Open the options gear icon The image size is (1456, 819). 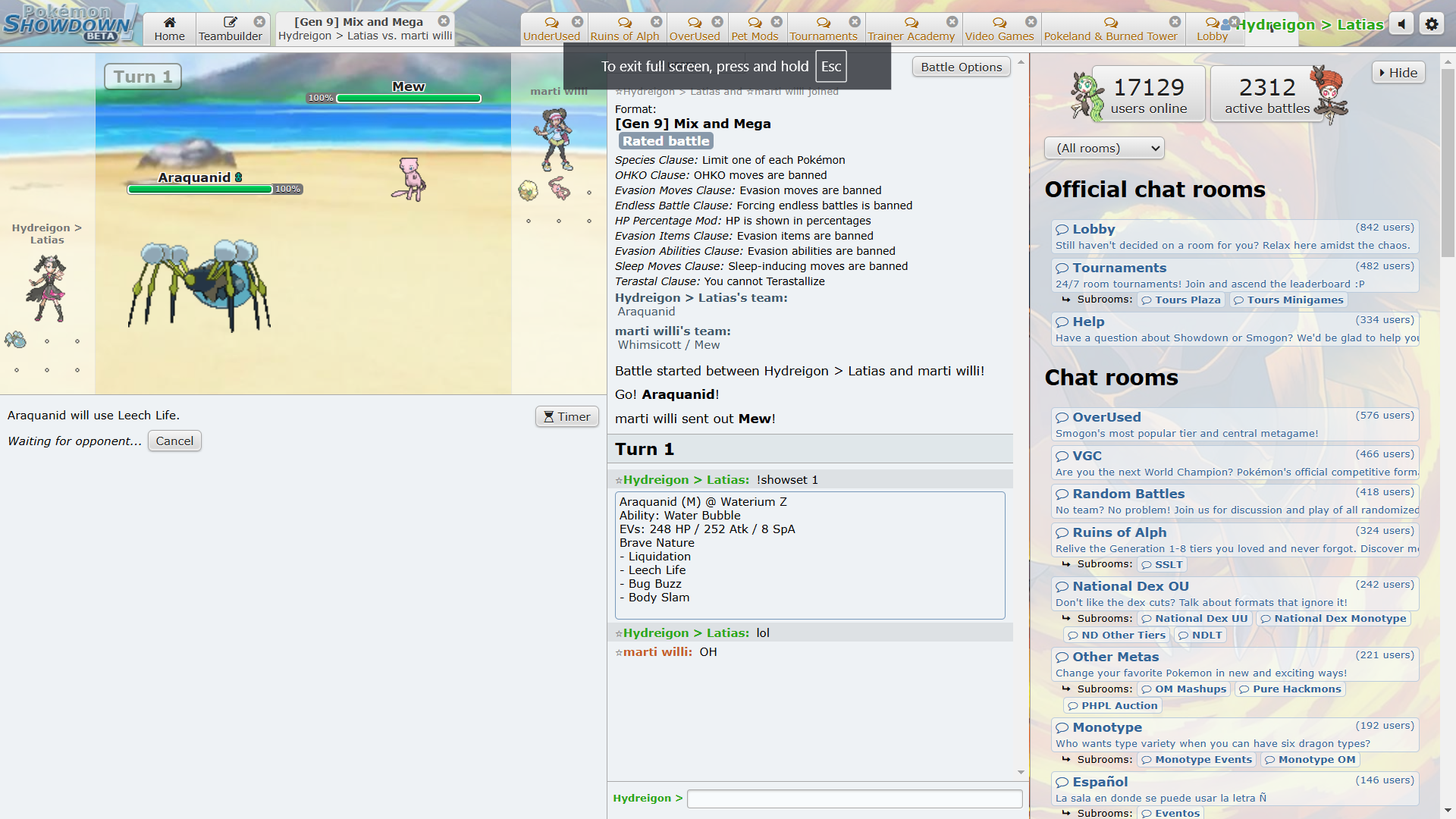1431,24
